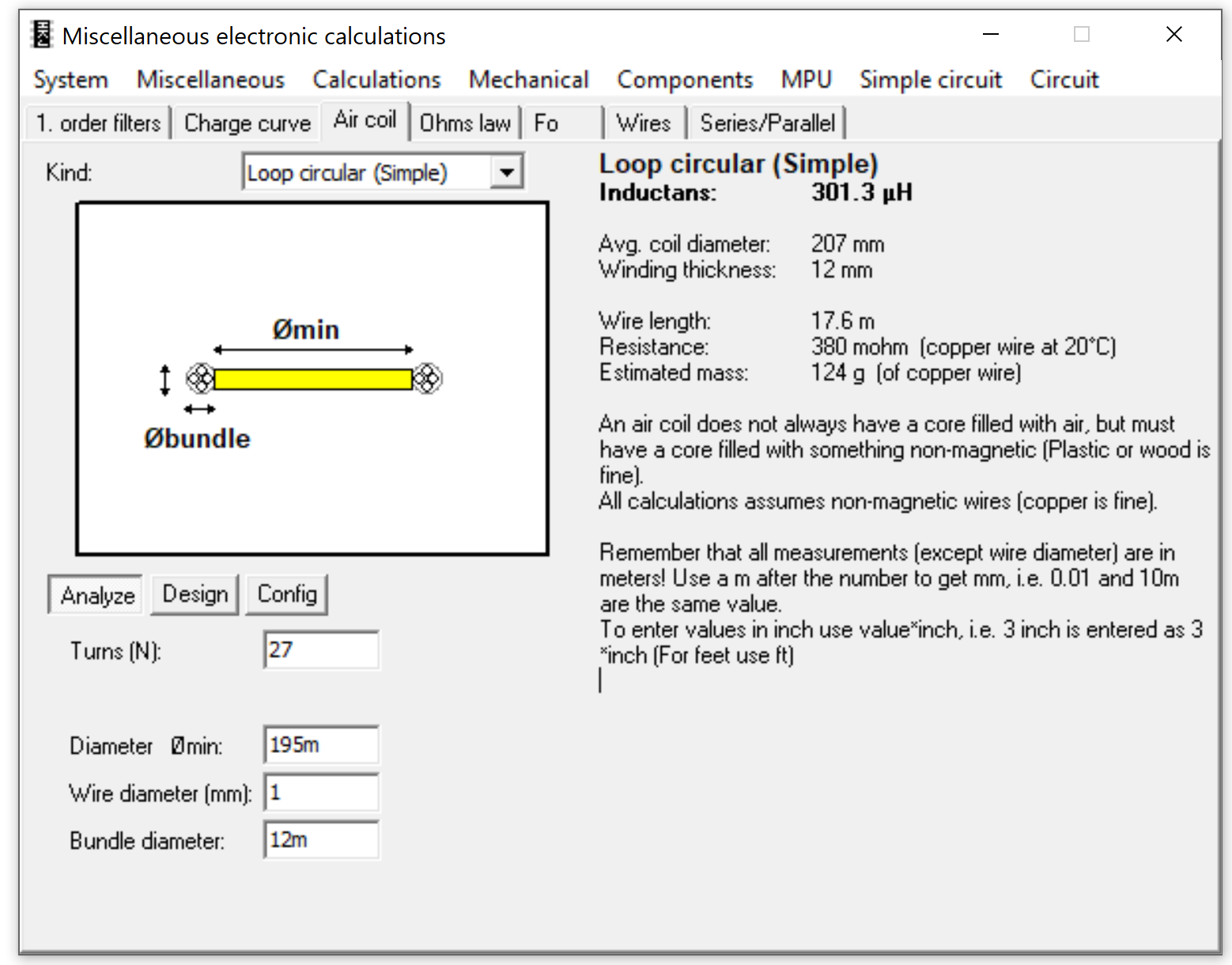Click the 124 g estimated mass value
Viewport: 1232px width, 965px height.
(x=916, y=373)
